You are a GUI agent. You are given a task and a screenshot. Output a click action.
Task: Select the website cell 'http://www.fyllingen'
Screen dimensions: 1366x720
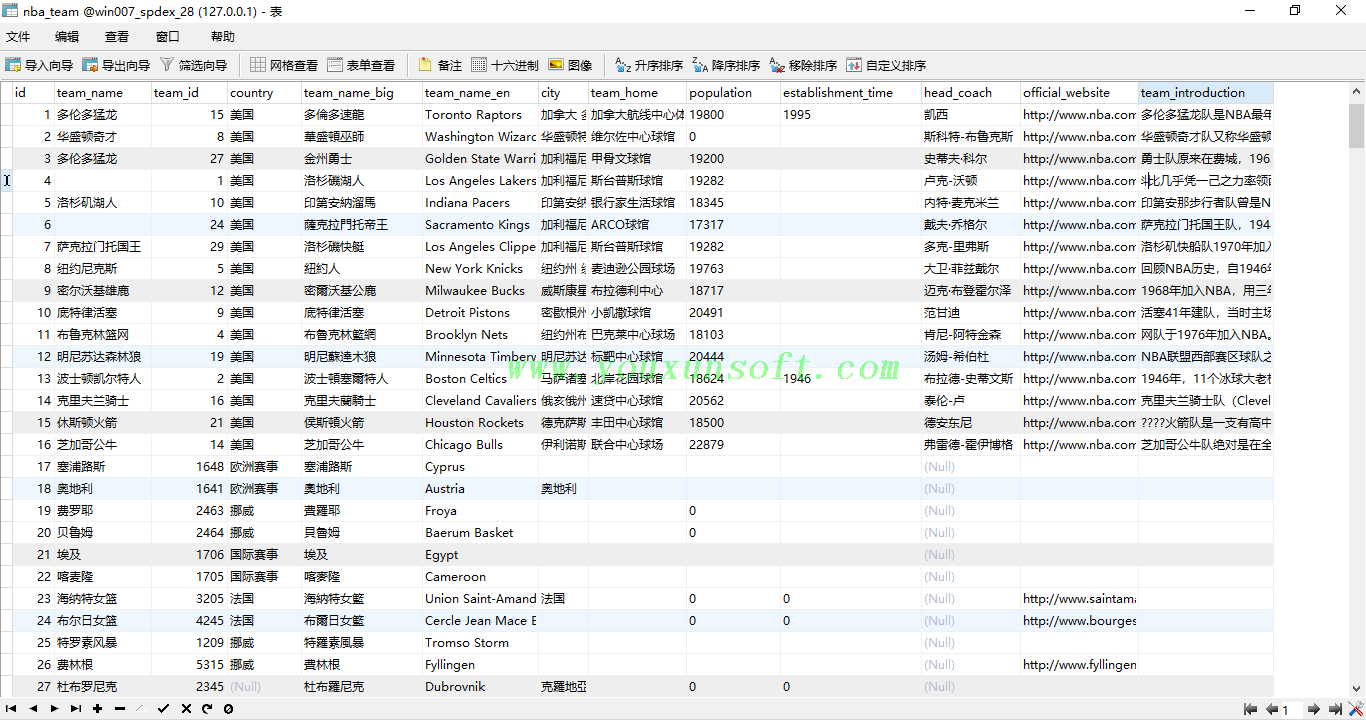(1079, 665)
